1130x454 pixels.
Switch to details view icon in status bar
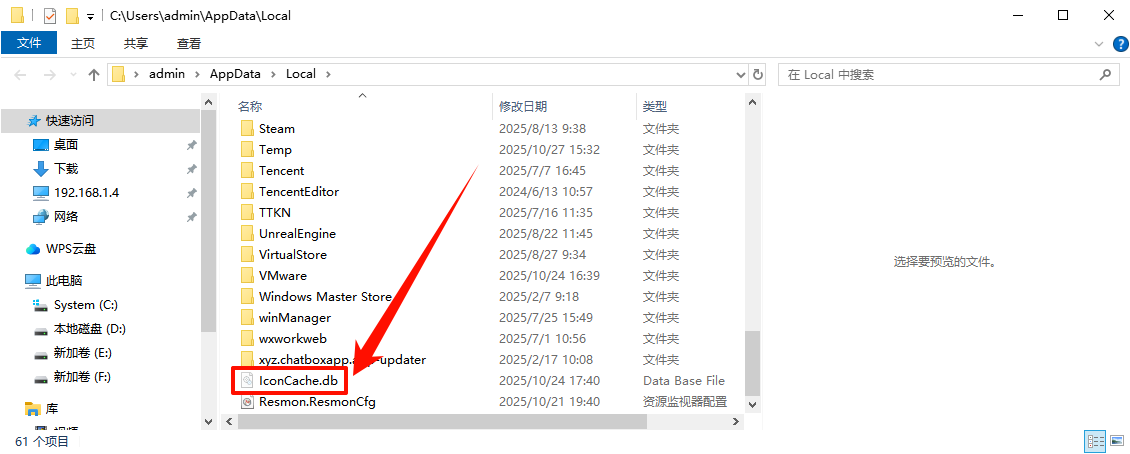(1095, 440)
